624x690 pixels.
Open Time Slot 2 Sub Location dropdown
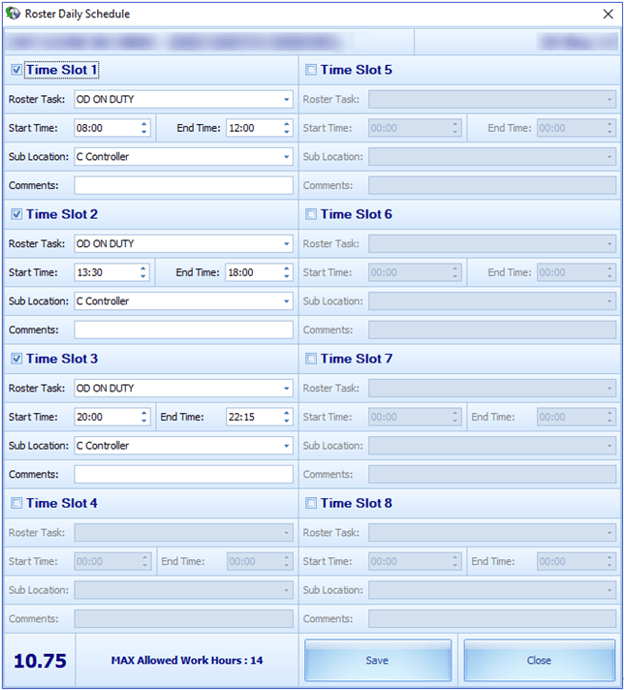tap(286, 301)
